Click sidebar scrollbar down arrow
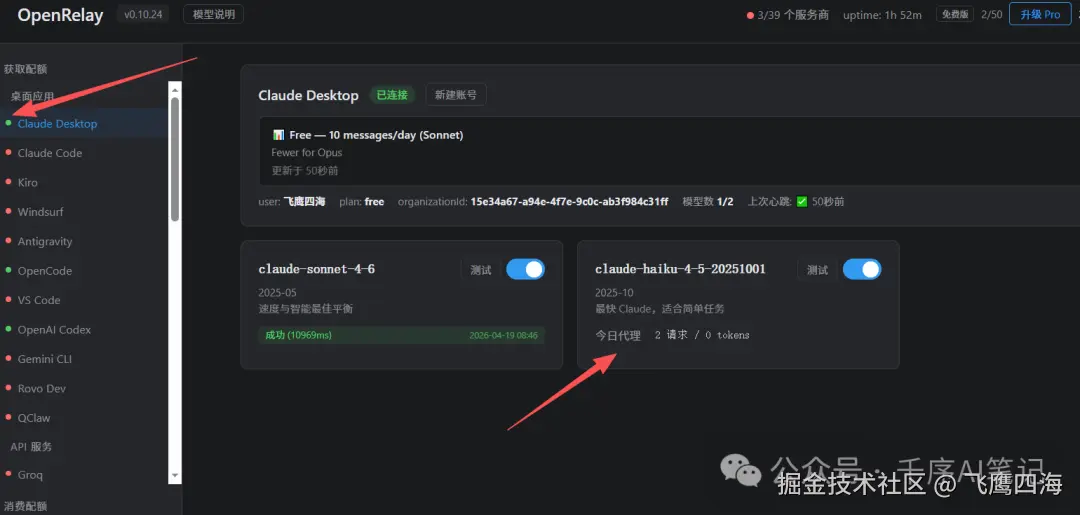1080x515 pixels. [x=175, y=476]
